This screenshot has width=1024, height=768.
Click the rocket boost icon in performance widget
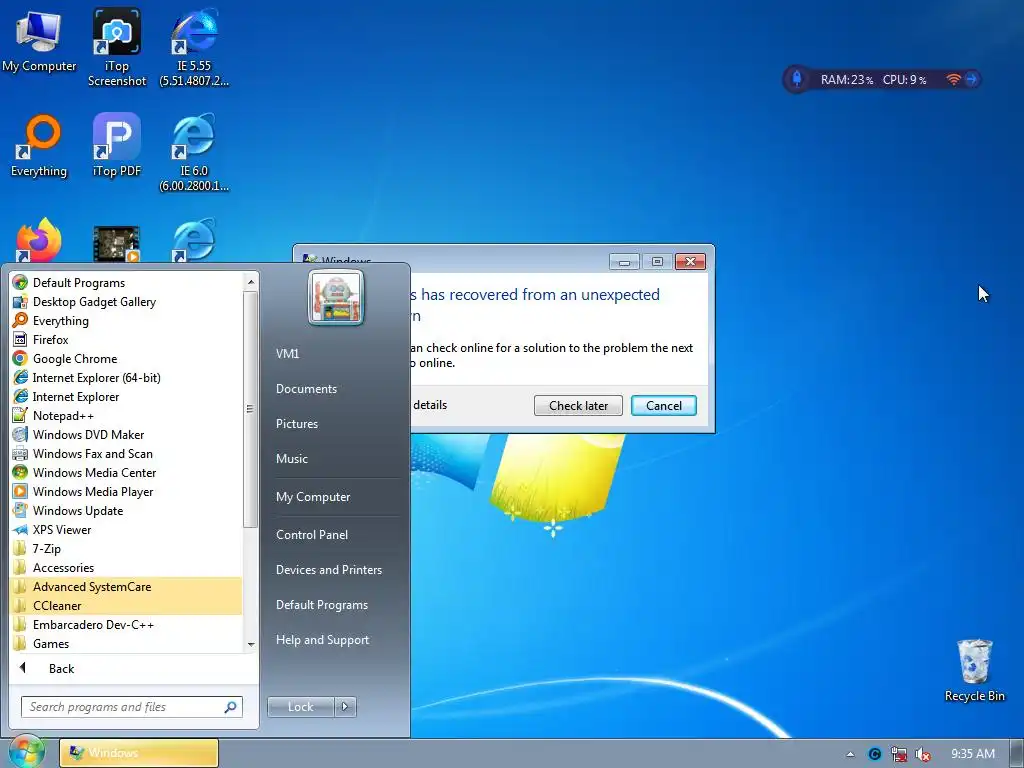click(797, 79)
